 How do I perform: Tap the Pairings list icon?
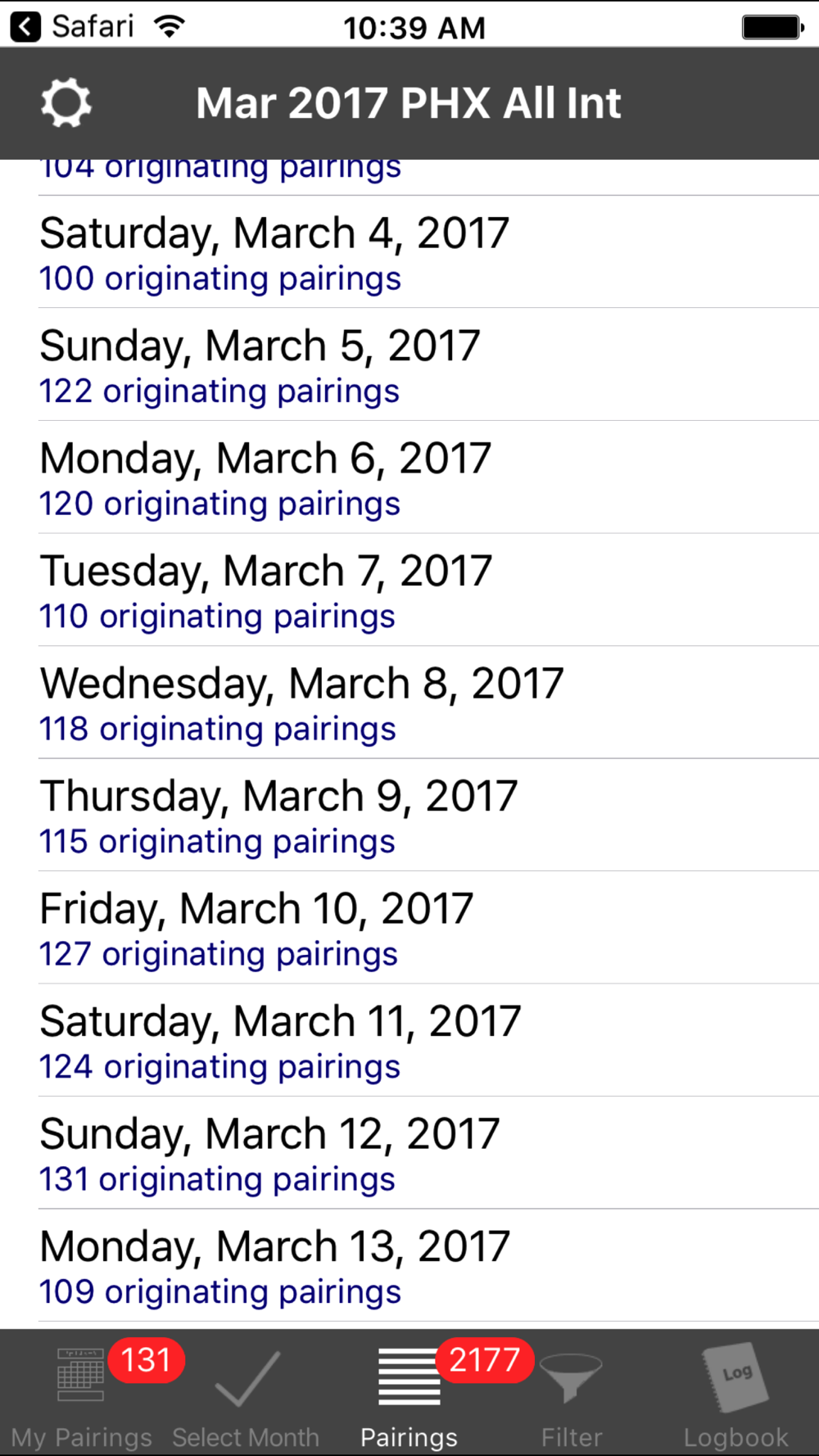coord(409,1377)
